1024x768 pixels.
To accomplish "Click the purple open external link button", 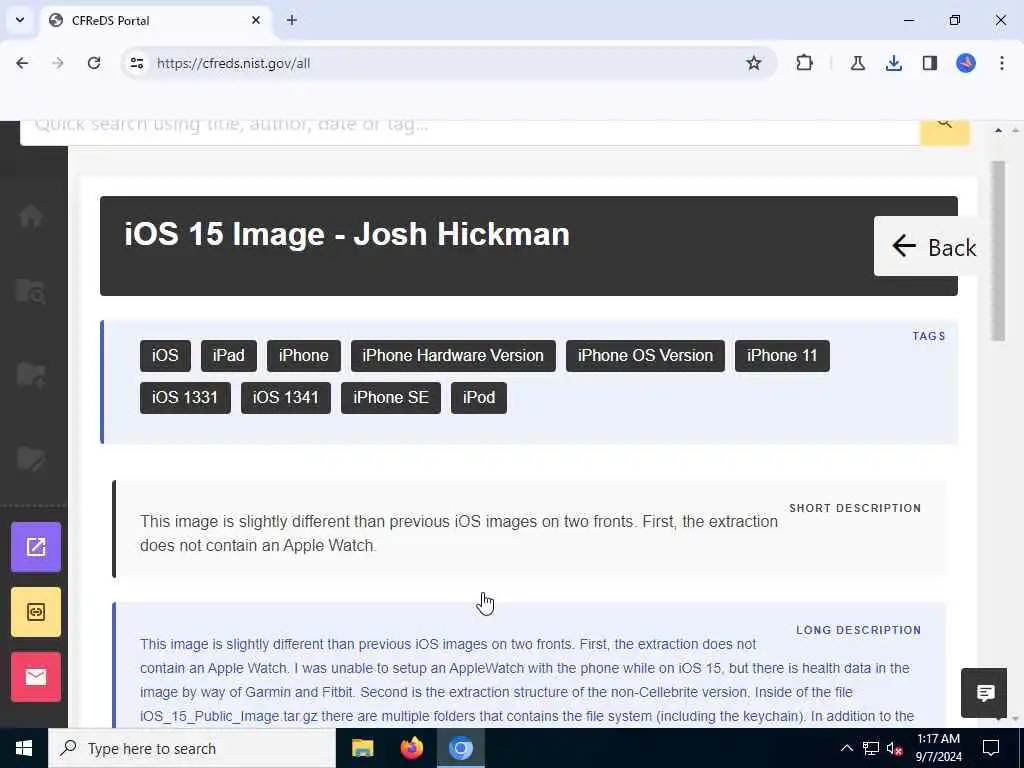I will 36,547.
